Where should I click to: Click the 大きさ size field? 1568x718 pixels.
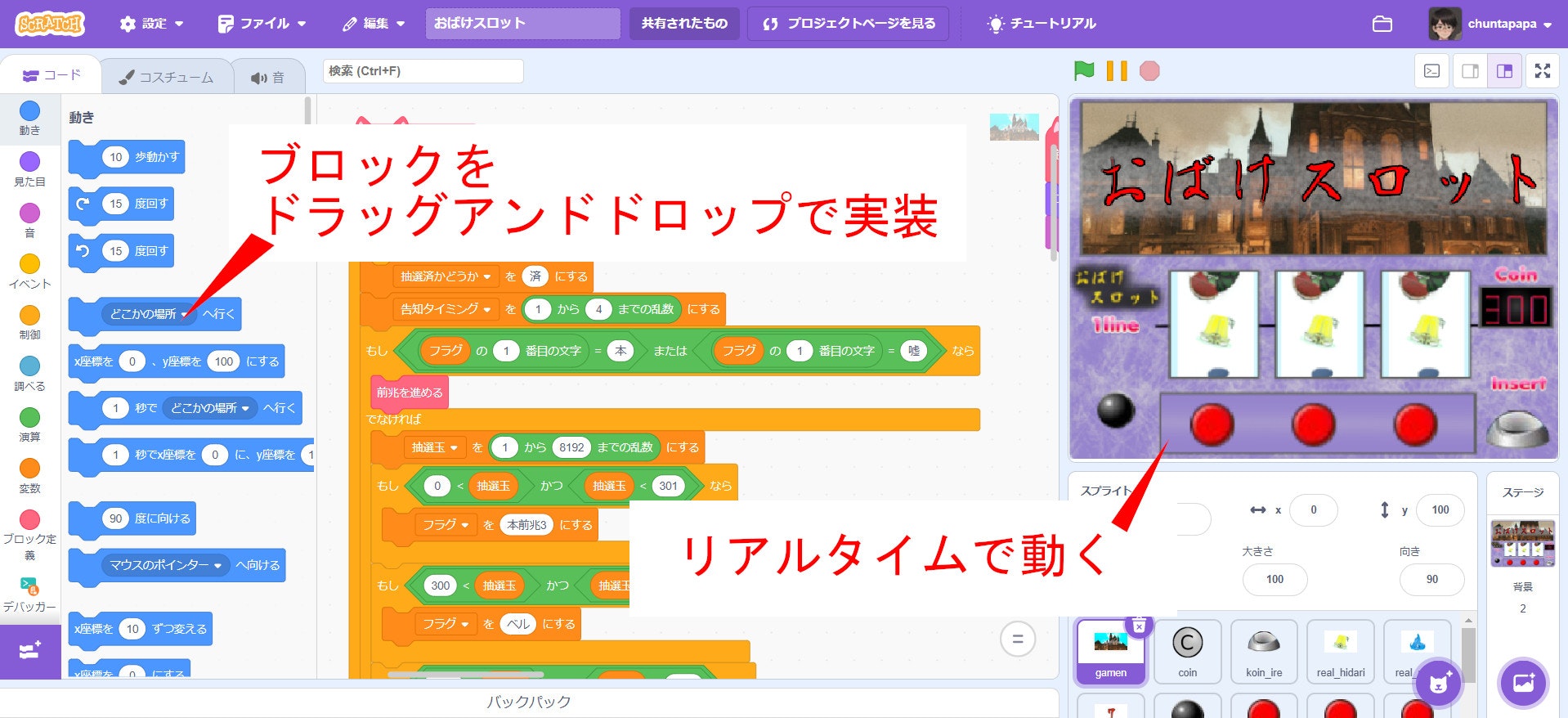1275,579
